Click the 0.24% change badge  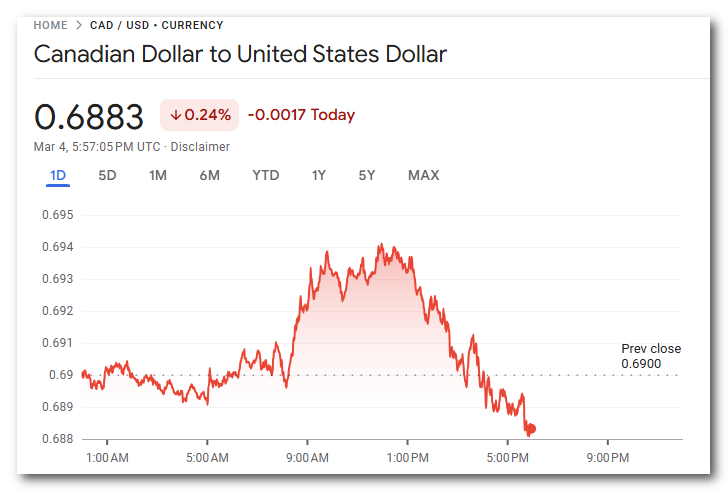(199, 115)
